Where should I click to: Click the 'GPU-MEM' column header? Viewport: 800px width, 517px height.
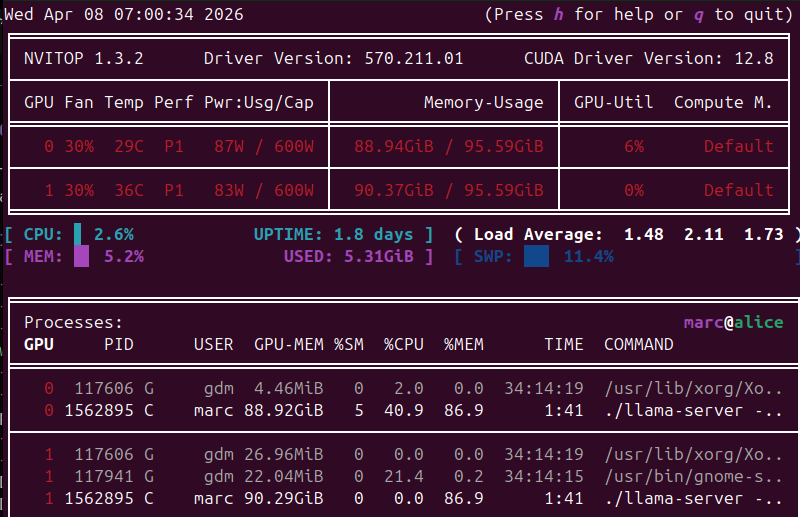289,344
